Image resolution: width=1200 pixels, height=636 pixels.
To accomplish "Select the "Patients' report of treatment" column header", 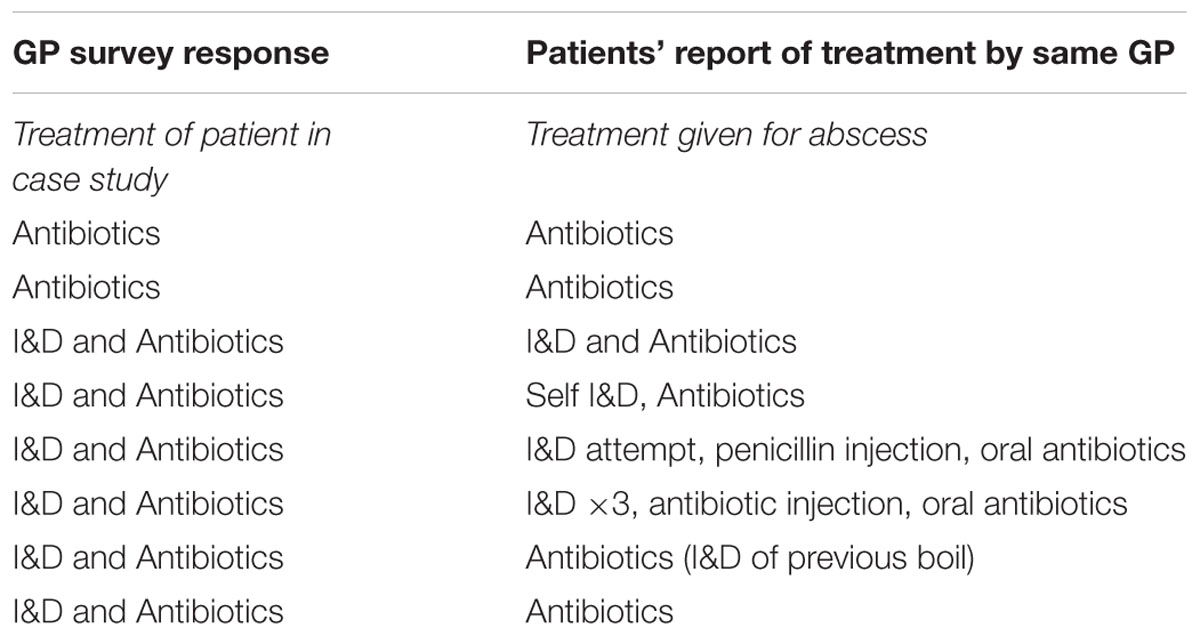I will click(x=850, y=53).
